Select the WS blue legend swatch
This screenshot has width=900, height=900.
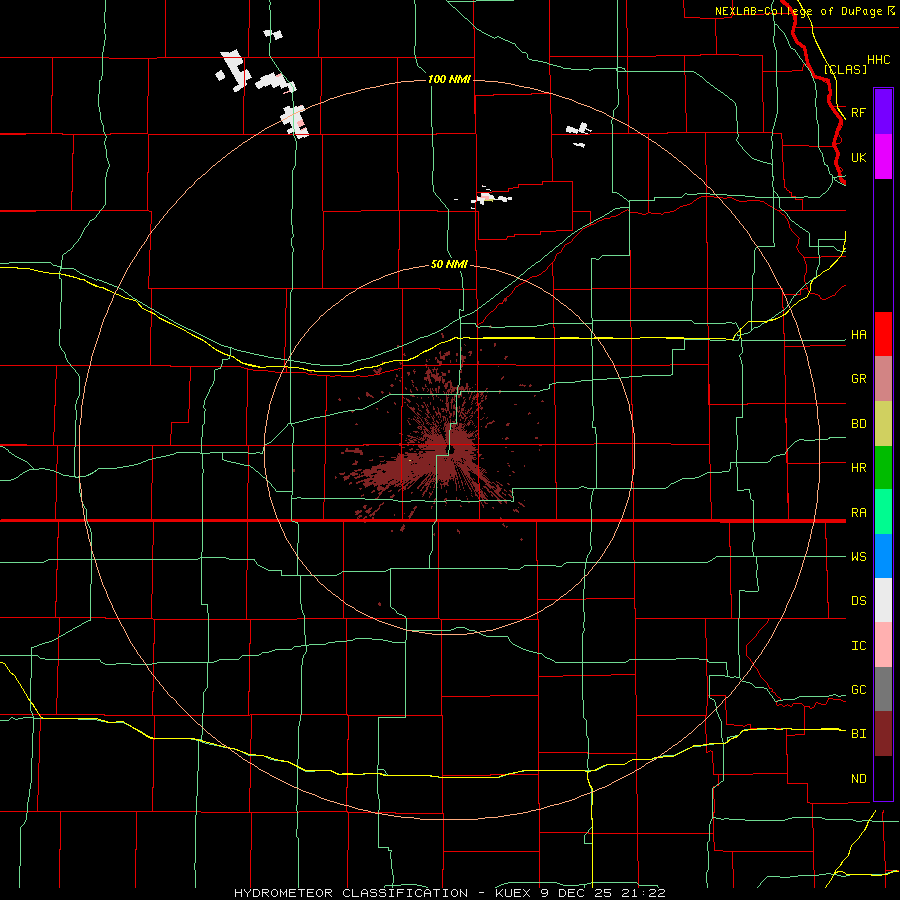(883, 556)
